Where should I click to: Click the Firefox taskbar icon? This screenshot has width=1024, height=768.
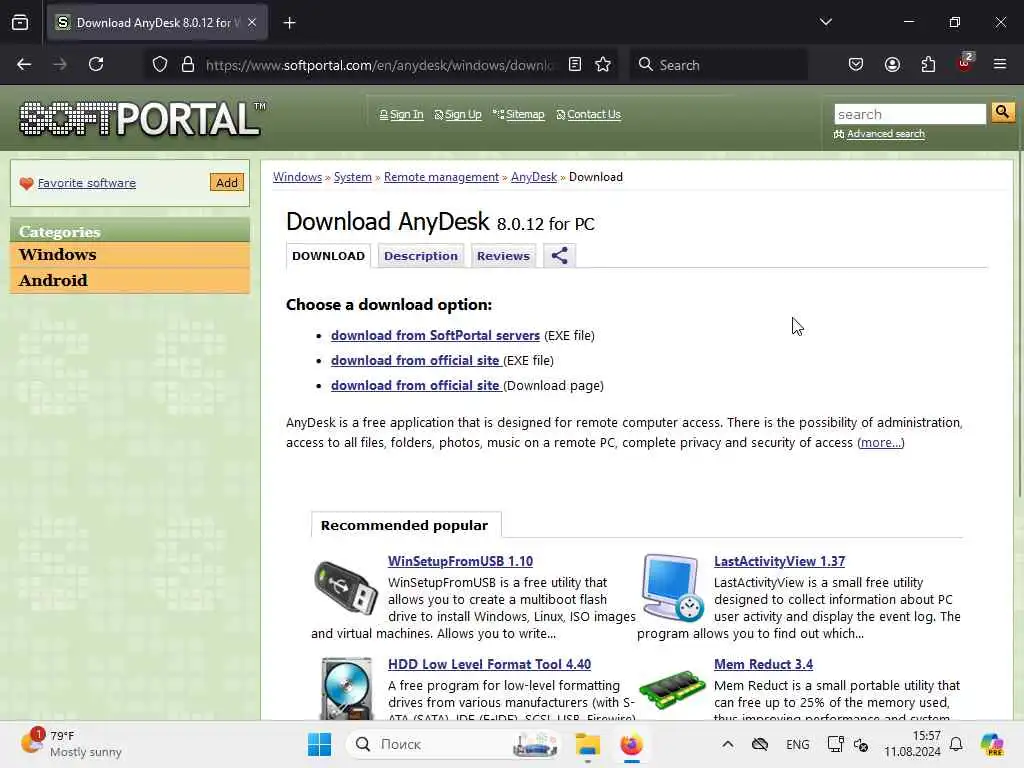pyautogui.click(x=632, y=744)
